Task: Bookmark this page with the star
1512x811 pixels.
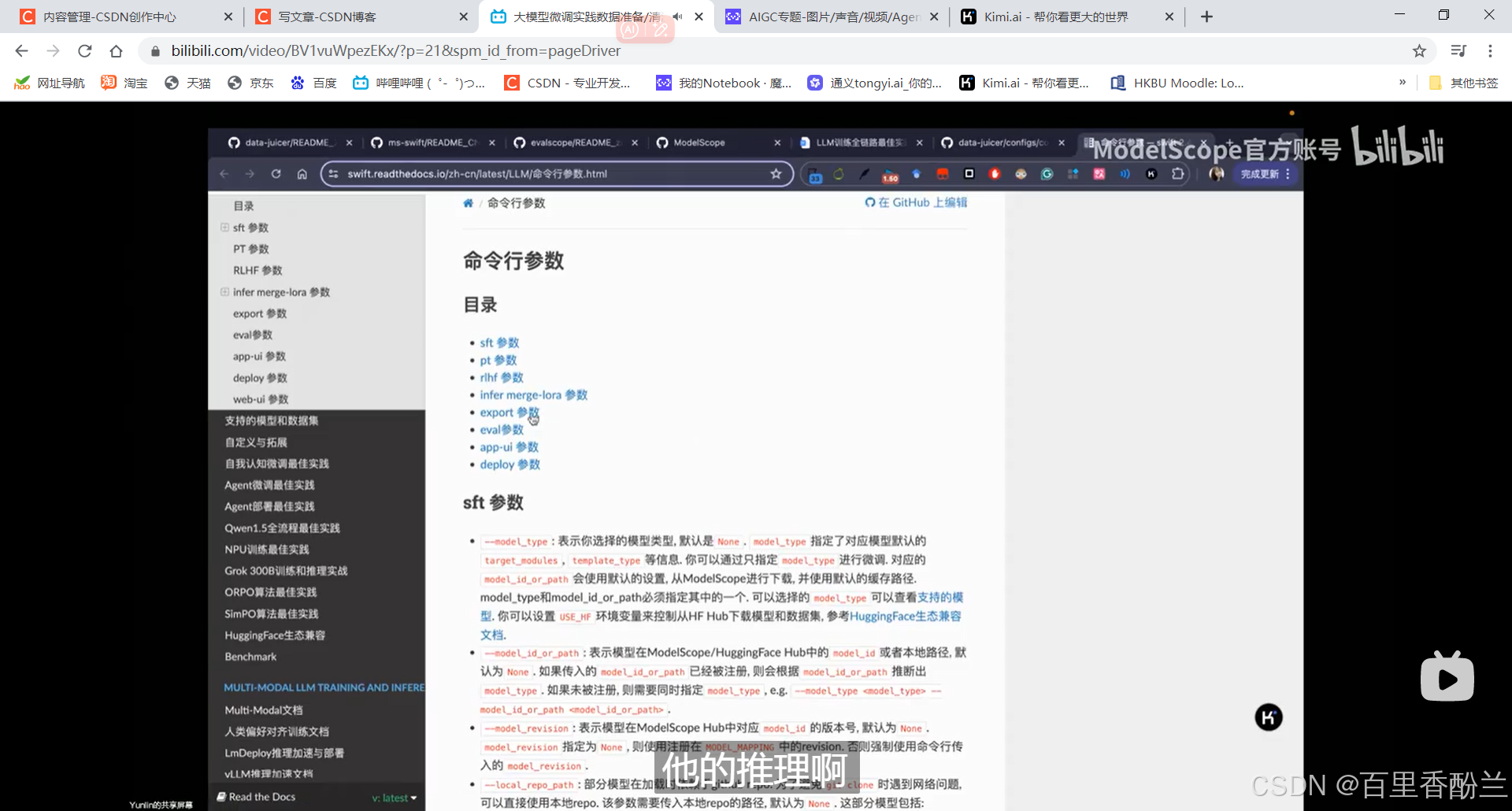Action: click(x=1419, y=50)
